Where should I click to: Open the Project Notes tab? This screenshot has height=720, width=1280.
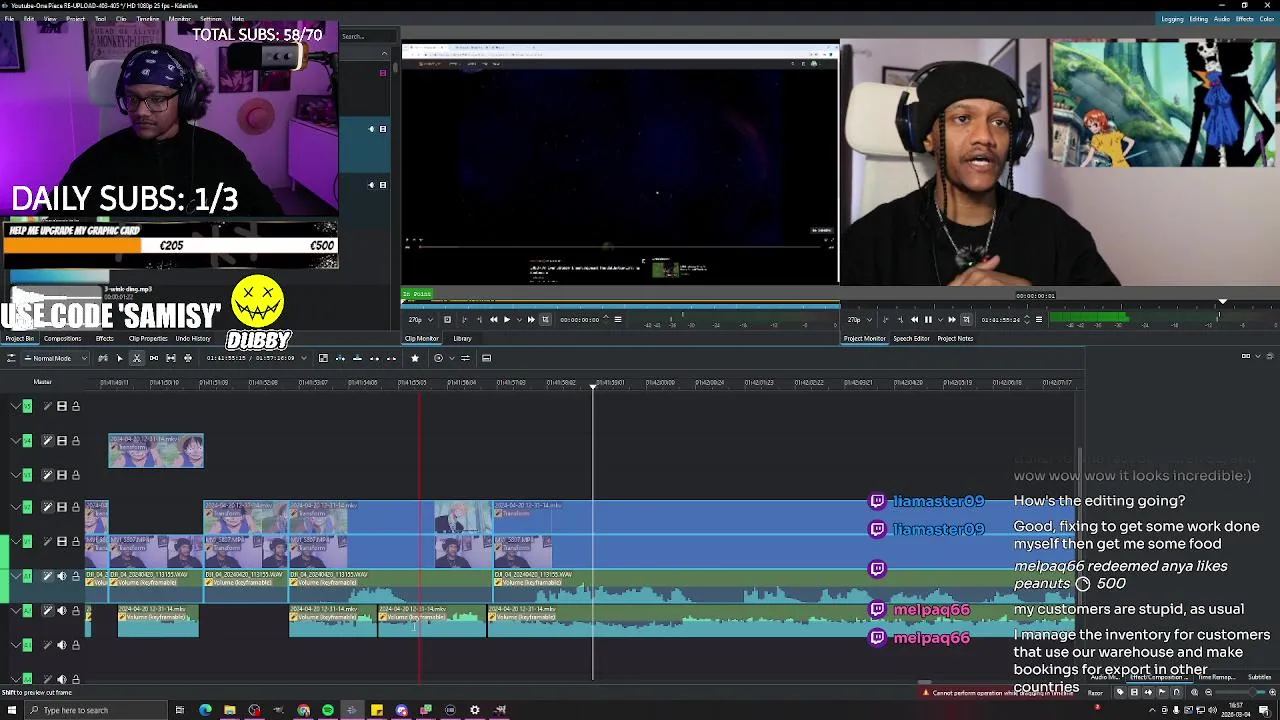click(x=955, y=338)
